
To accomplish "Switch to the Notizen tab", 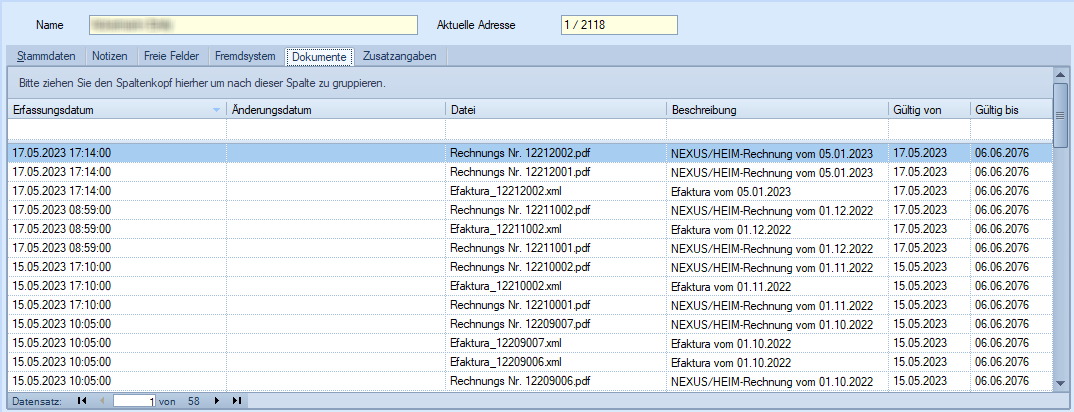I will 110,56.
